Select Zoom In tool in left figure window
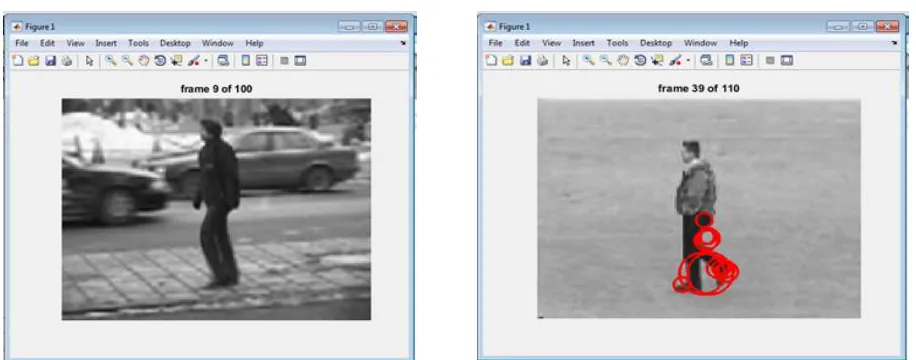916x360 pixels. pos(110,61)
